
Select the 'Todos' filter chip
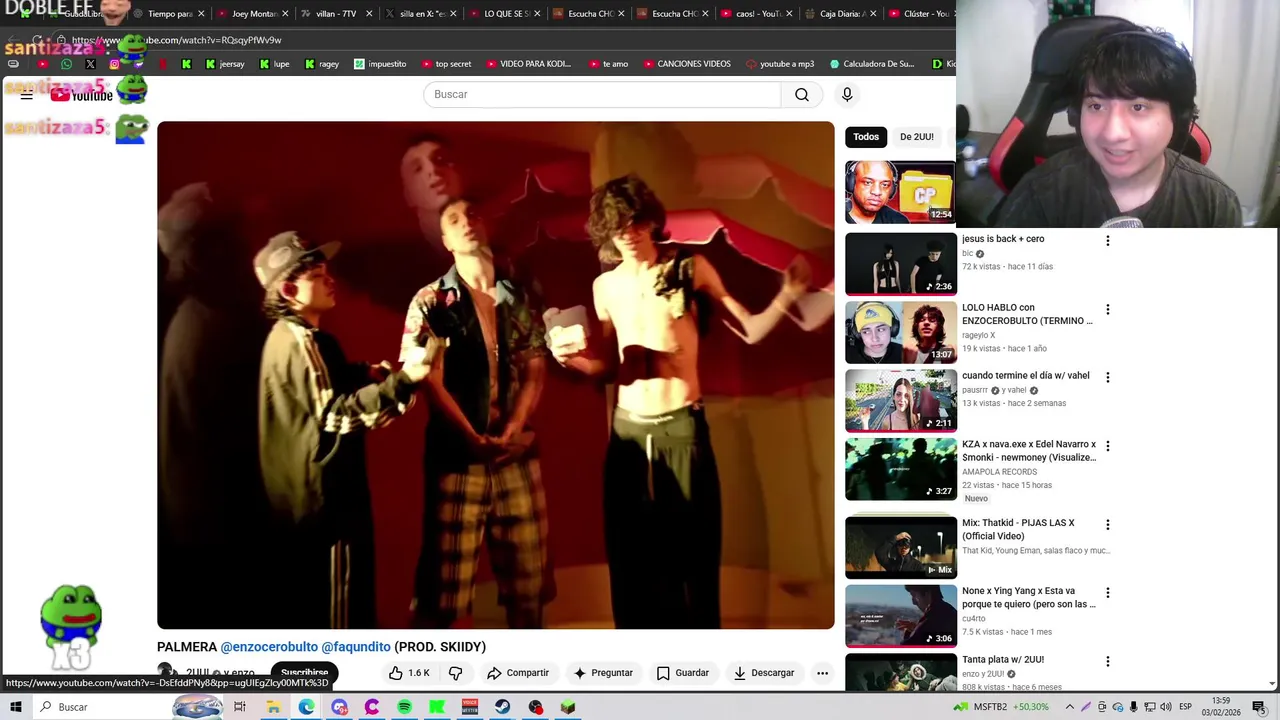point(866,137)
